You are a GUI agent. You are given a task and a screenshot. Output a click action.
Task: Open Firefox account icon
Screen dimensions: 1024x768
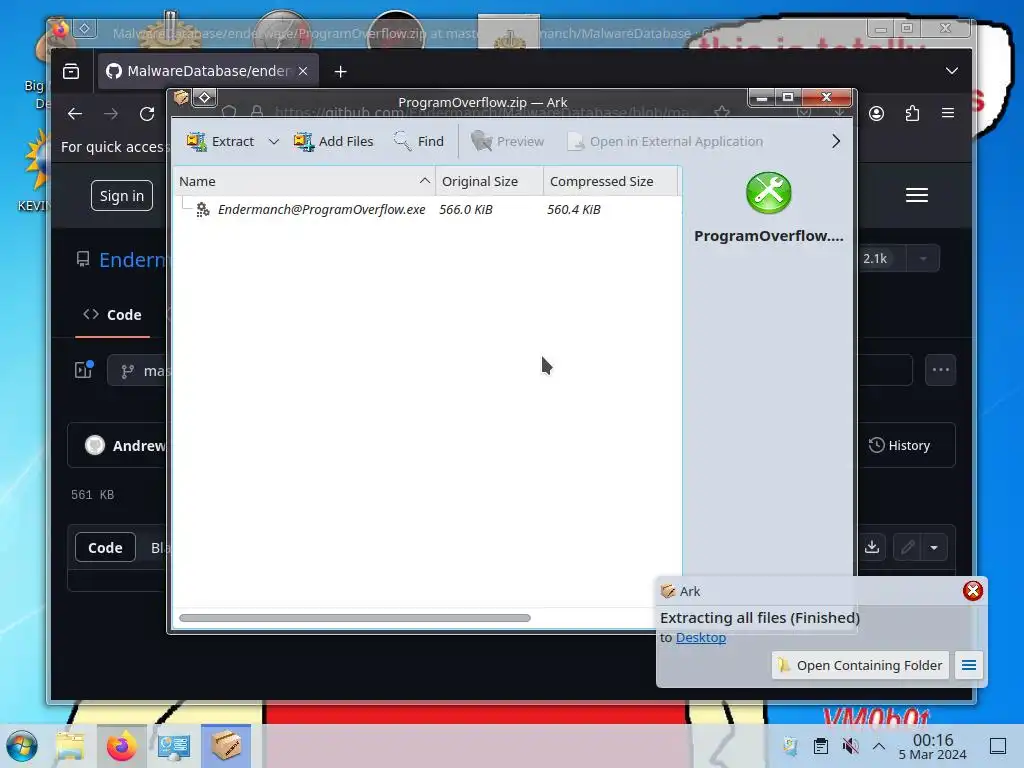point(876,114)
